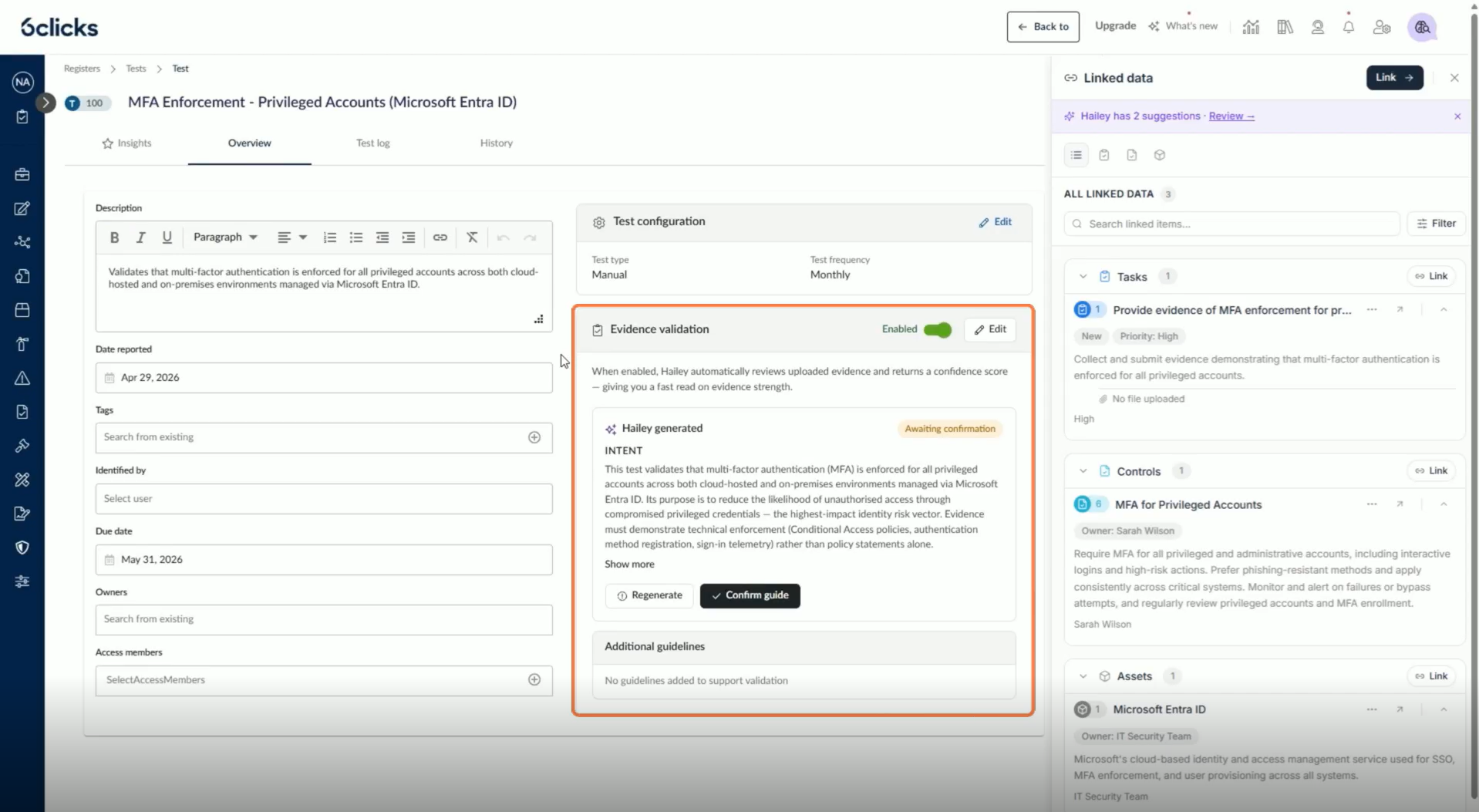Expand the left sidebar arrow
The height and width of the screenshot is (812, 1479).
point(45,103)
